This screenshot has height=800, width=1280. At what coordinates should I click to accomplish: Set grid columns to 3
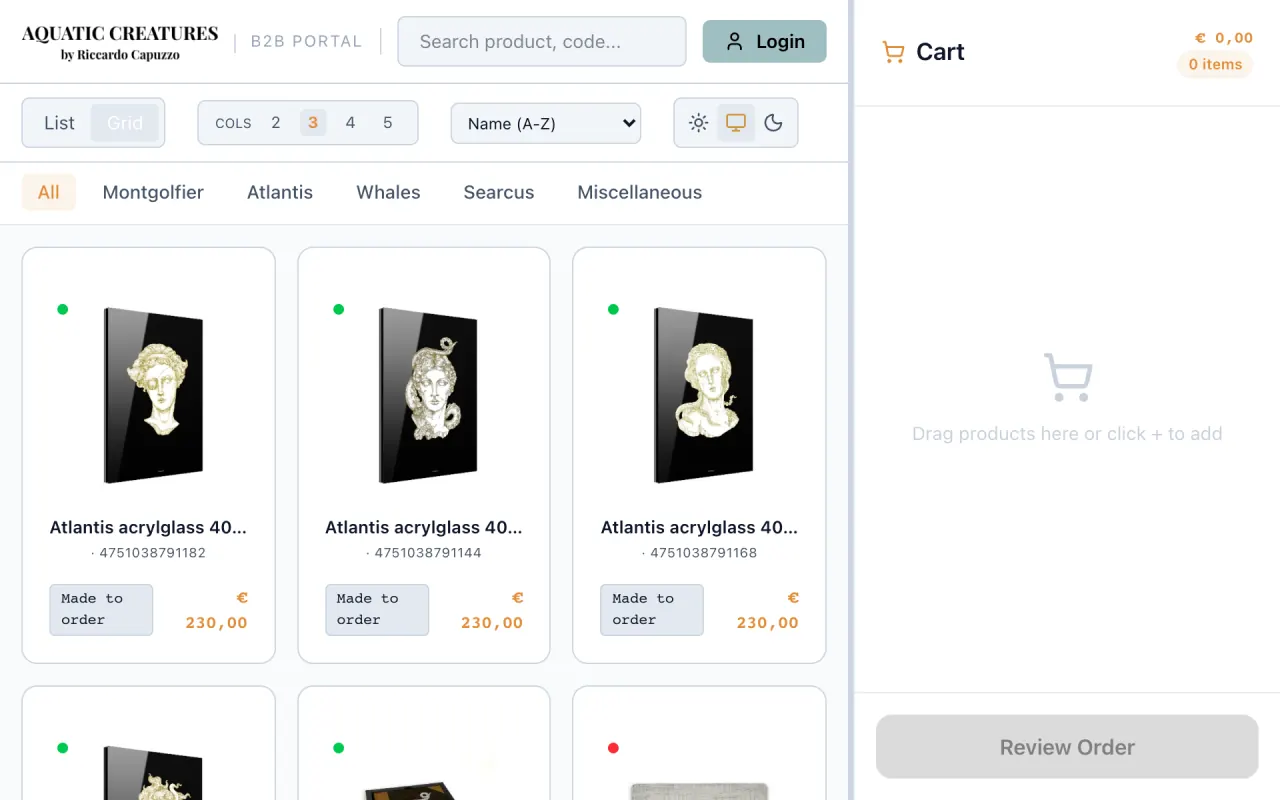coord(313,123)
